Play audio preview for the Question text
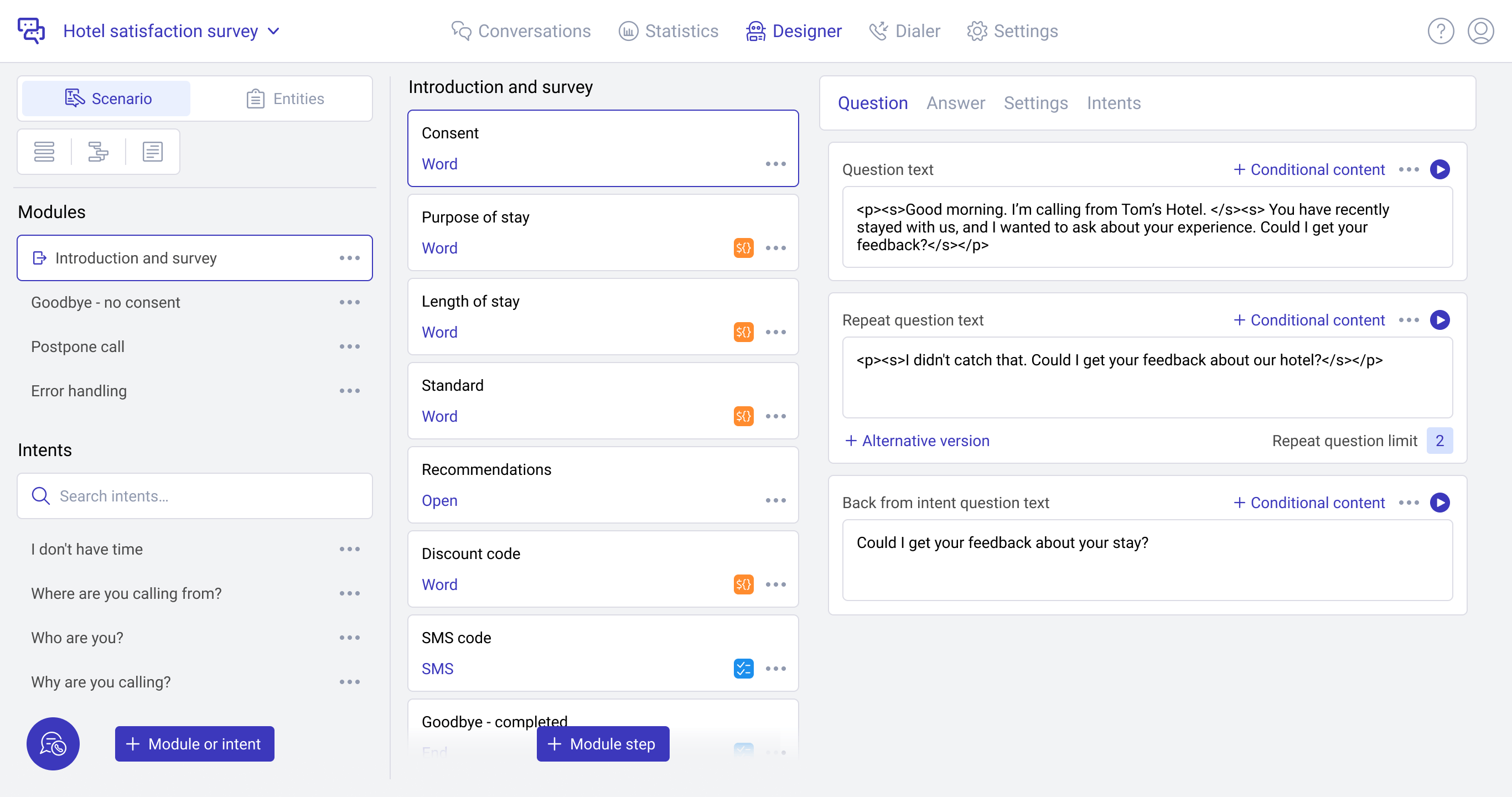 click(1439, 169)
